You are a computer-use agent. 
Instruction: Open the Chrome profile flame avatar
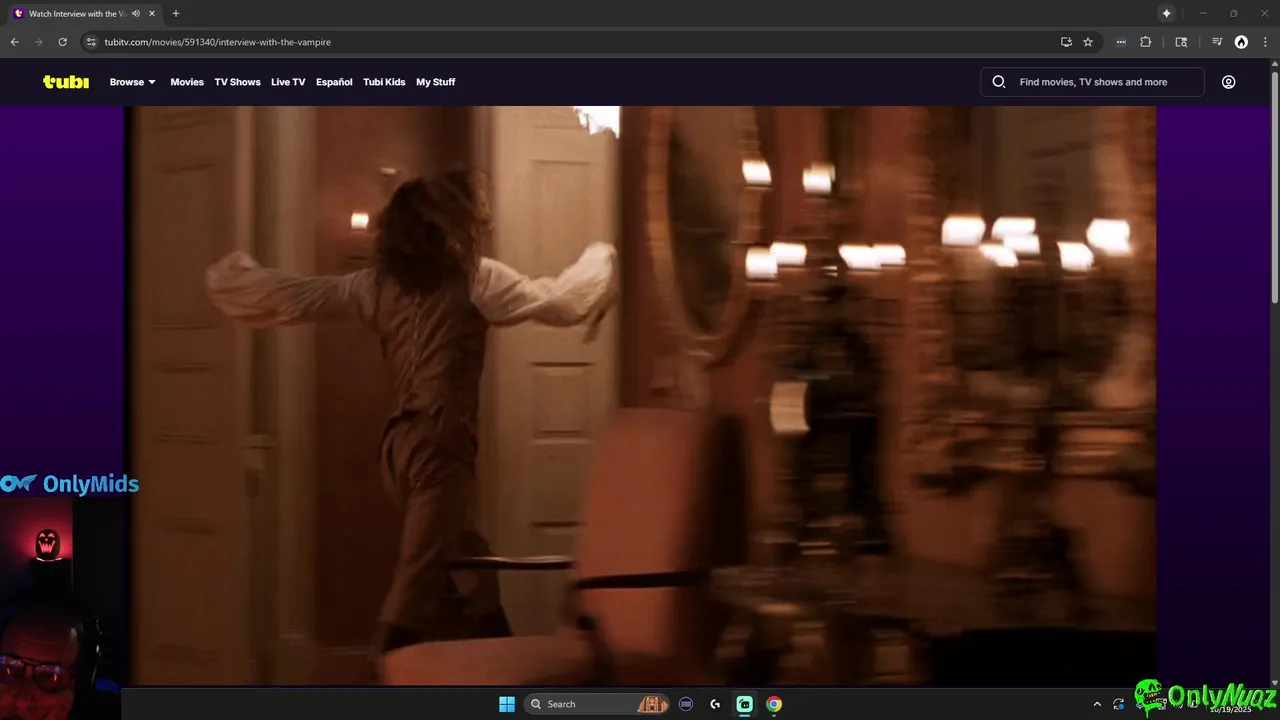click(x=1241, y=42)
